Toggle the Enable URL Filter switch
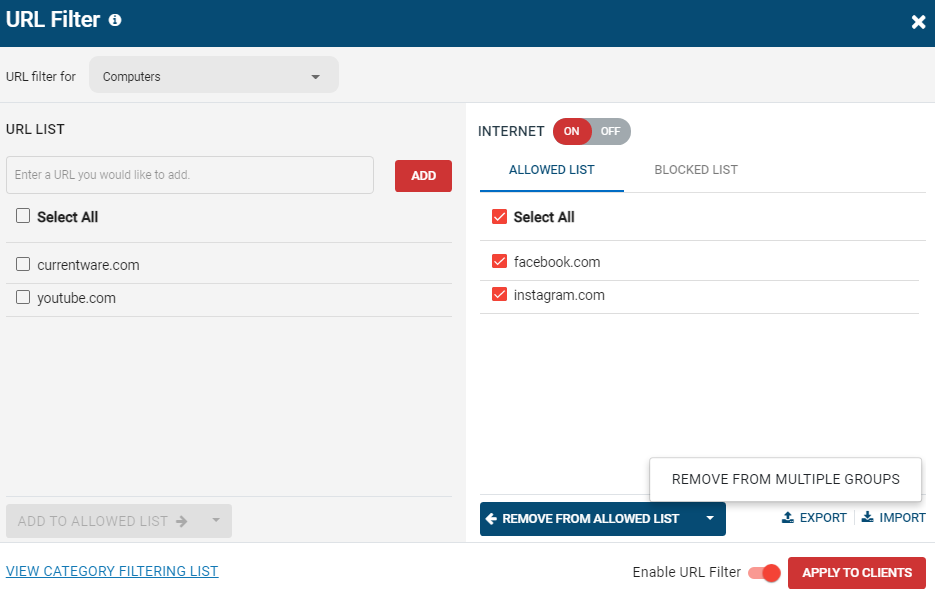 (x=764, y=573)
